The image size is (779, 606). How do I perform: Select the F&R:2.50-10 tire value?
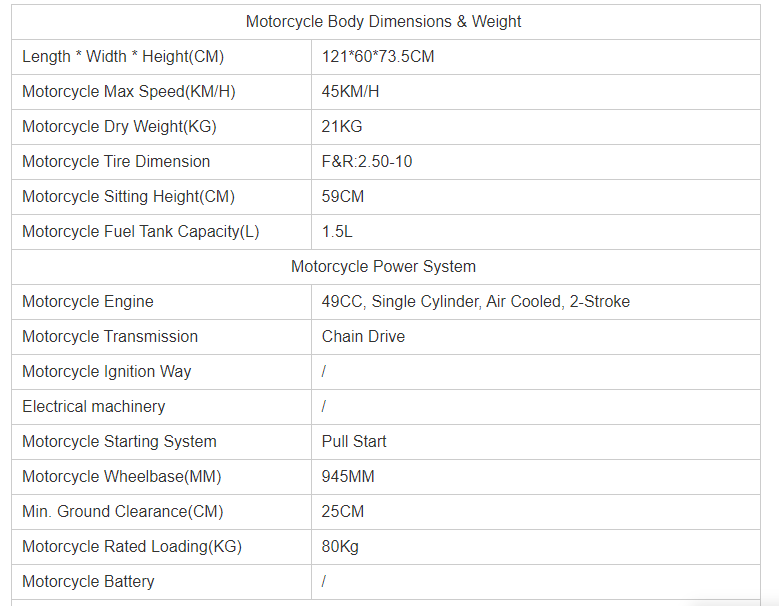click(367, 161)
